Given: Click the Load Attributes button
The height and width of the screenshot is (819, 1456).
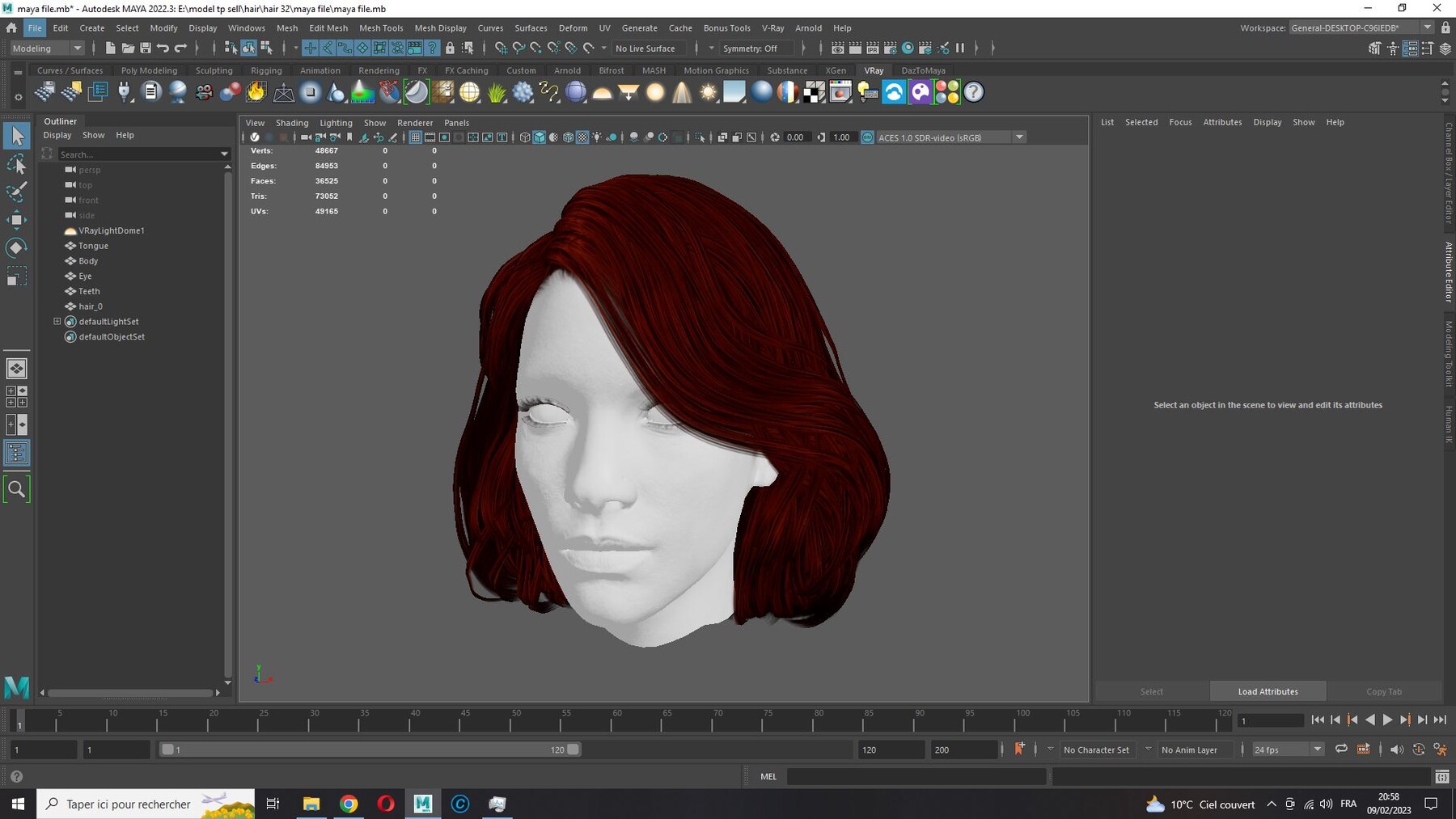Looking at the screenshot, I should click(x=1268, y=691).
